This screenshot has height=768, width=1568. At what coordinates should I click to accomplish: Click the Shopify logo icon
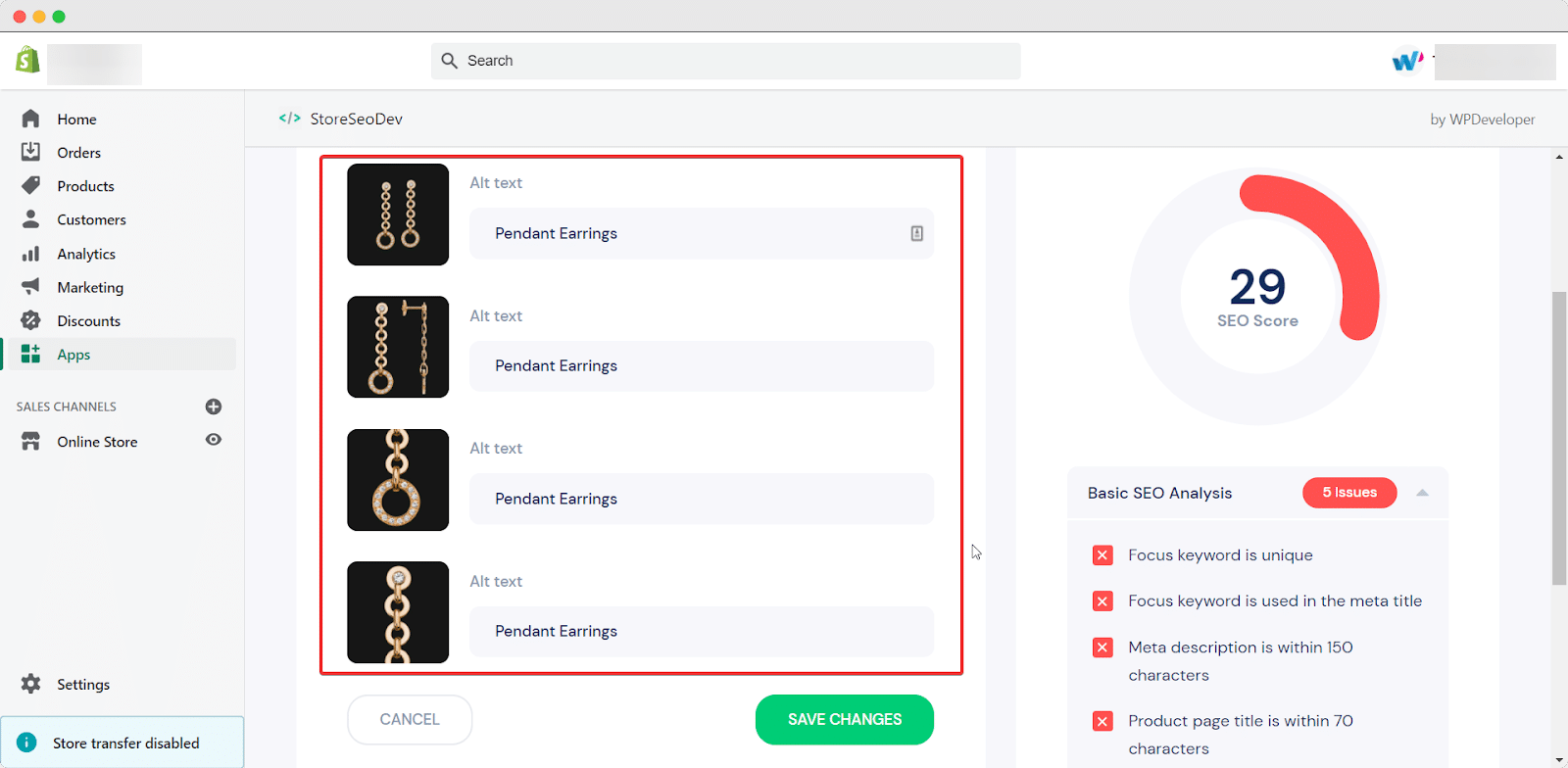coord(27,60)
